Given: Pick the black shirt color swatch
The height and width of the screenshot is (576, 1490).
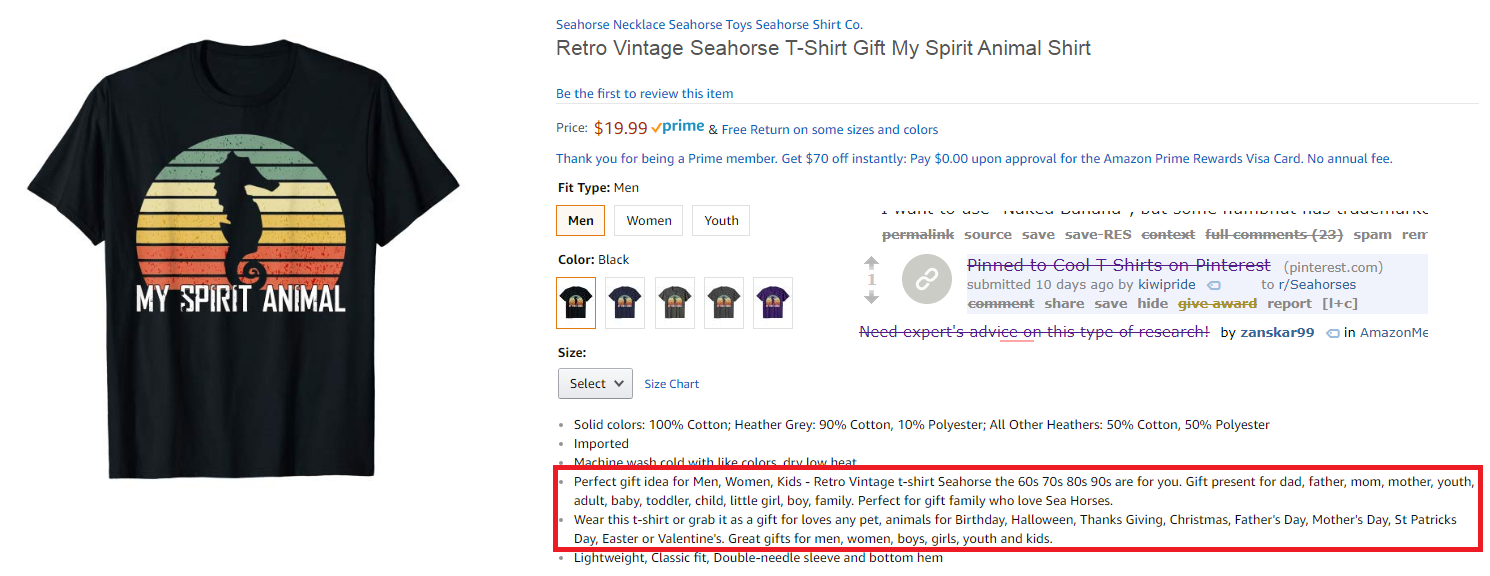Looking at the screenshot, I should click(576, 303).
